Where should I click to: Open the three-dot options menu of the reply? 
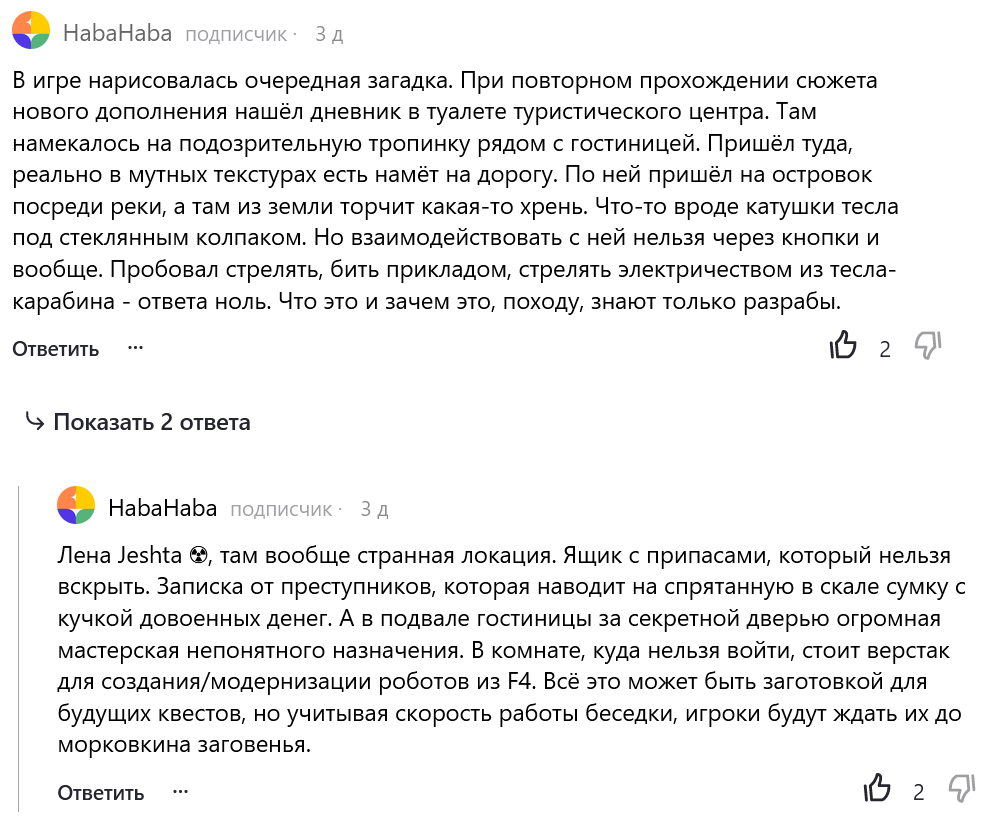181,793
